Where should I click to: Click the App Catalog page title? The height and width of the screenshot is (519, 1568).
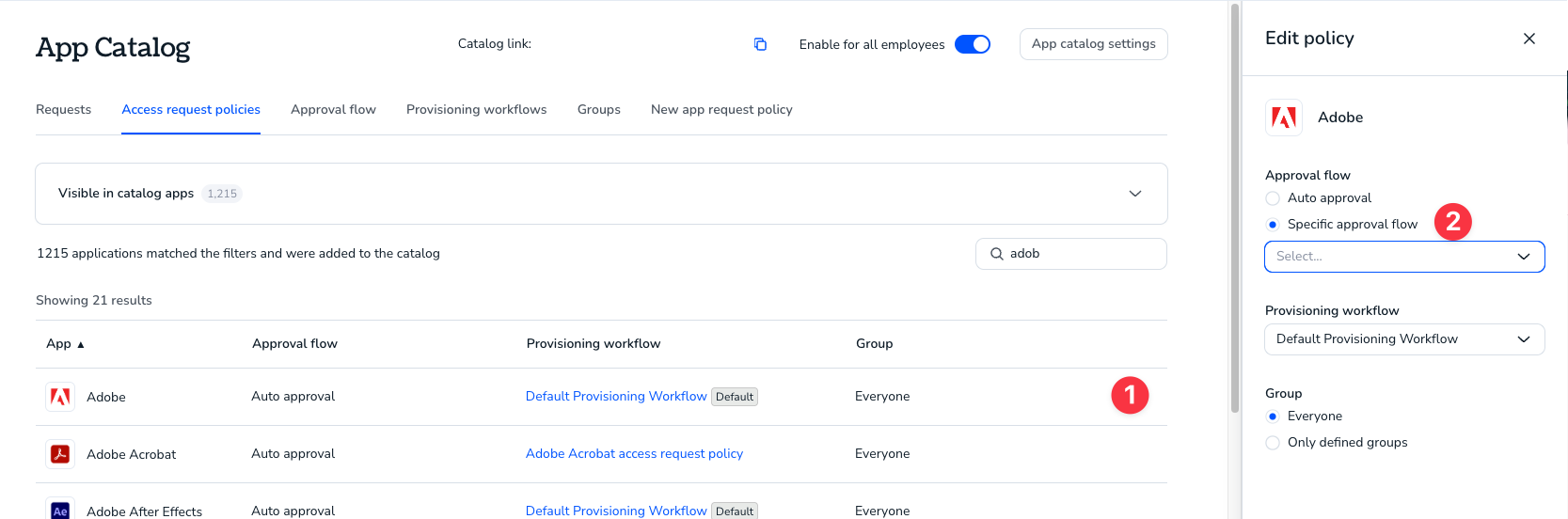click(113, 47)
